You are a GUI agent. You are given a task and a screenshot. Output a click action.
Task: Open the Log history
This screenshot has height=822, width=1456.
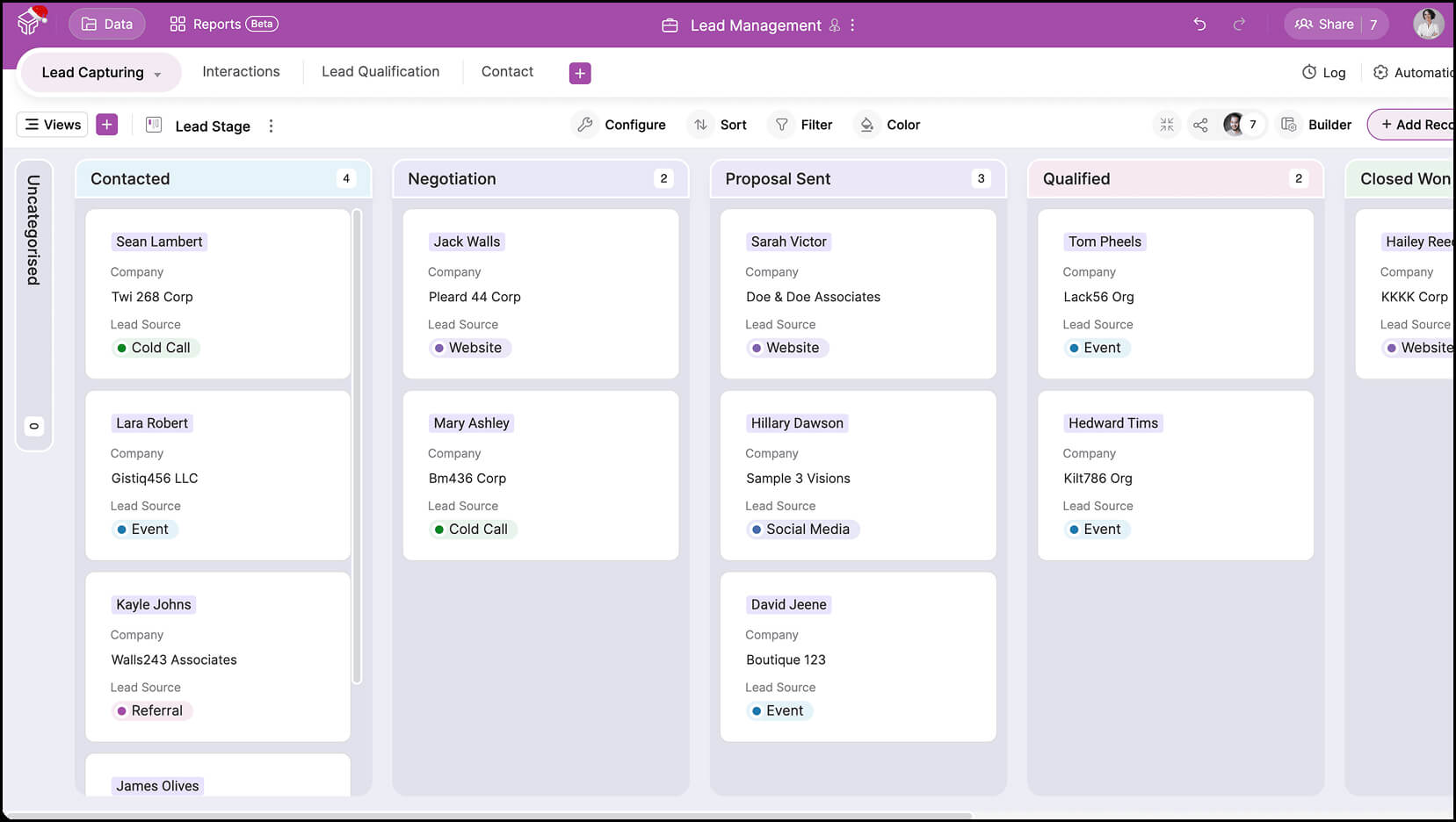point(1323,73)
